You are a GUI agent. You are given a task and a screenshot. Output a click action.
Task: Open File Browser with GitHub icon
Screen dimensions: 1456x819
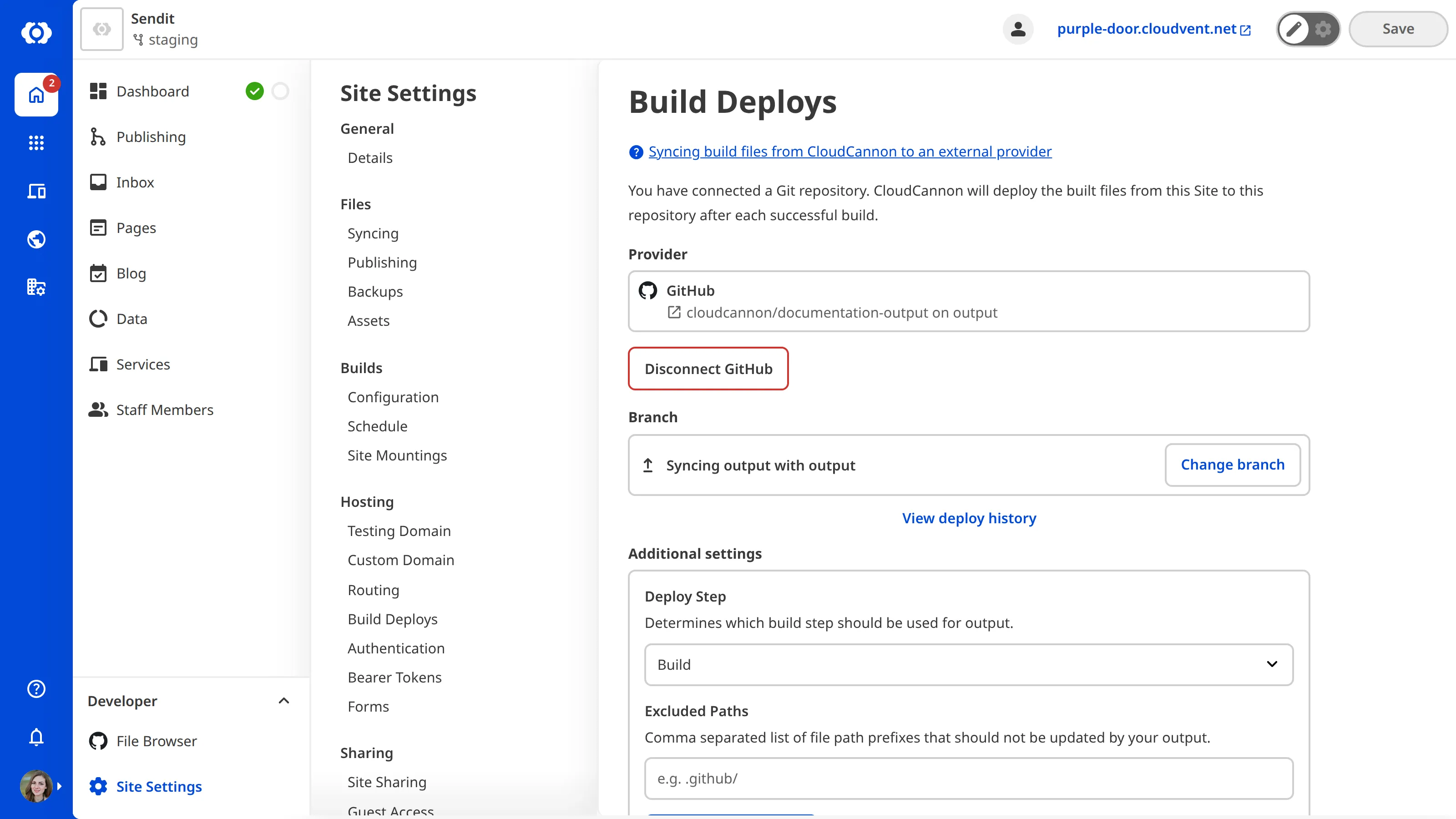click(x=143, y=741)
